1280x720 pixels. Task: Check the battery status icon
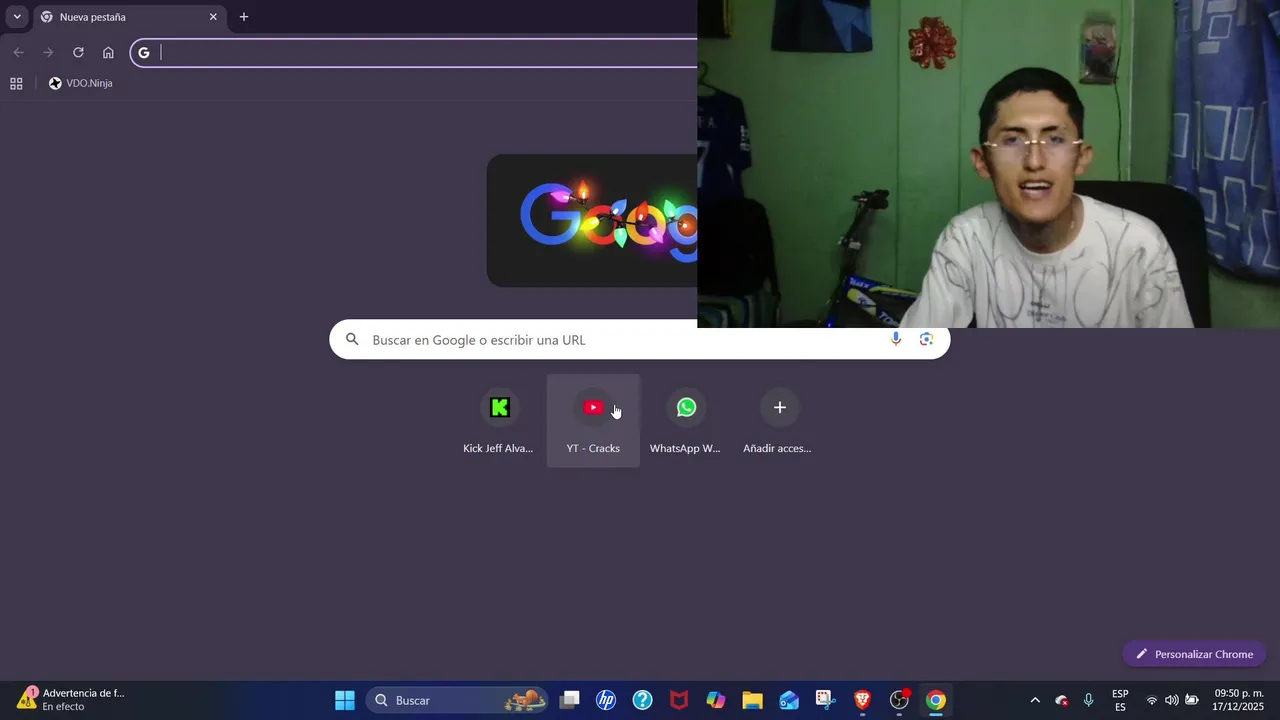point(1192,700)
